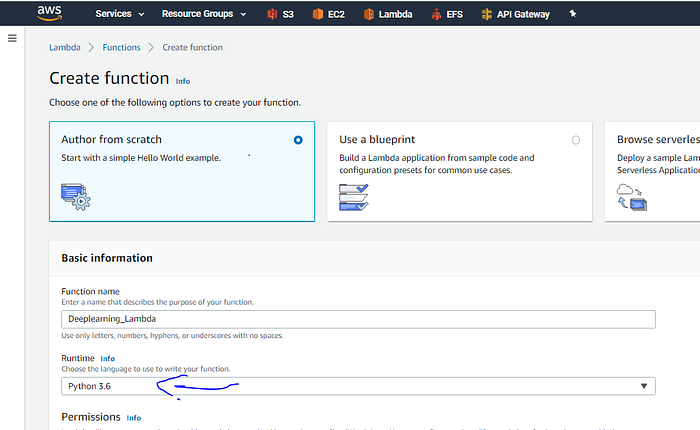The height and width of the screenshot is (430, 700).
Task: Open the API Gateway shortcut icon
Action: 487,14
